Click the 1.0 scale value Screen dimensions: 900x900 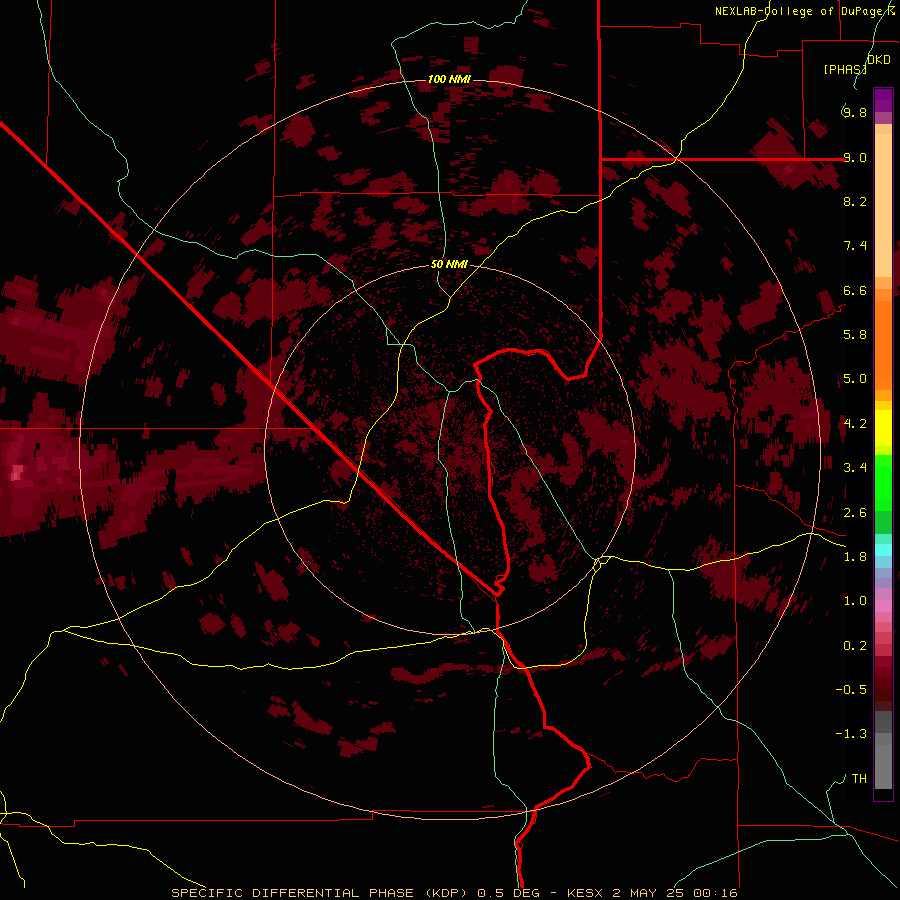tap(855, 601)
